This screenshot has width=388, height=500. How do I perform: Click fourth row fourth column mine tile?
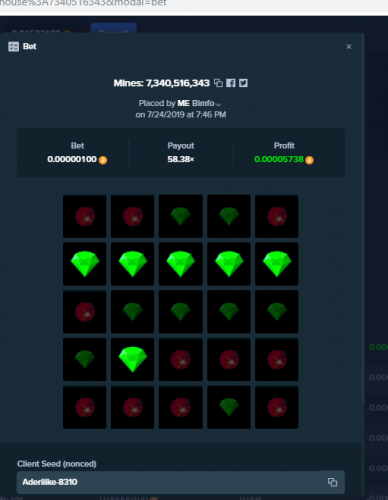[x=229, y=359]
